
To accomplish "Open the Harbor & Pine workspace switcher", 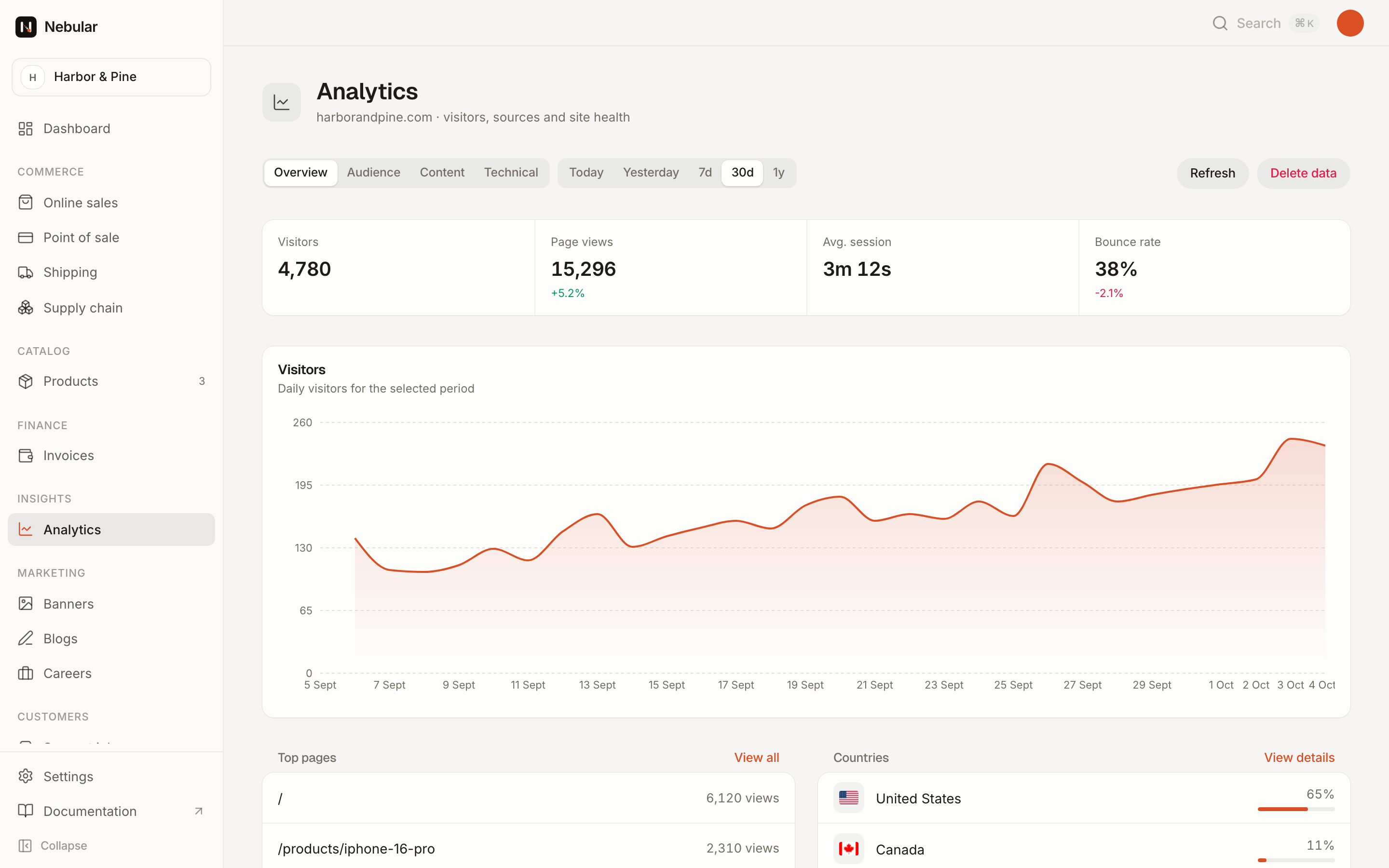I will (111, 77).
